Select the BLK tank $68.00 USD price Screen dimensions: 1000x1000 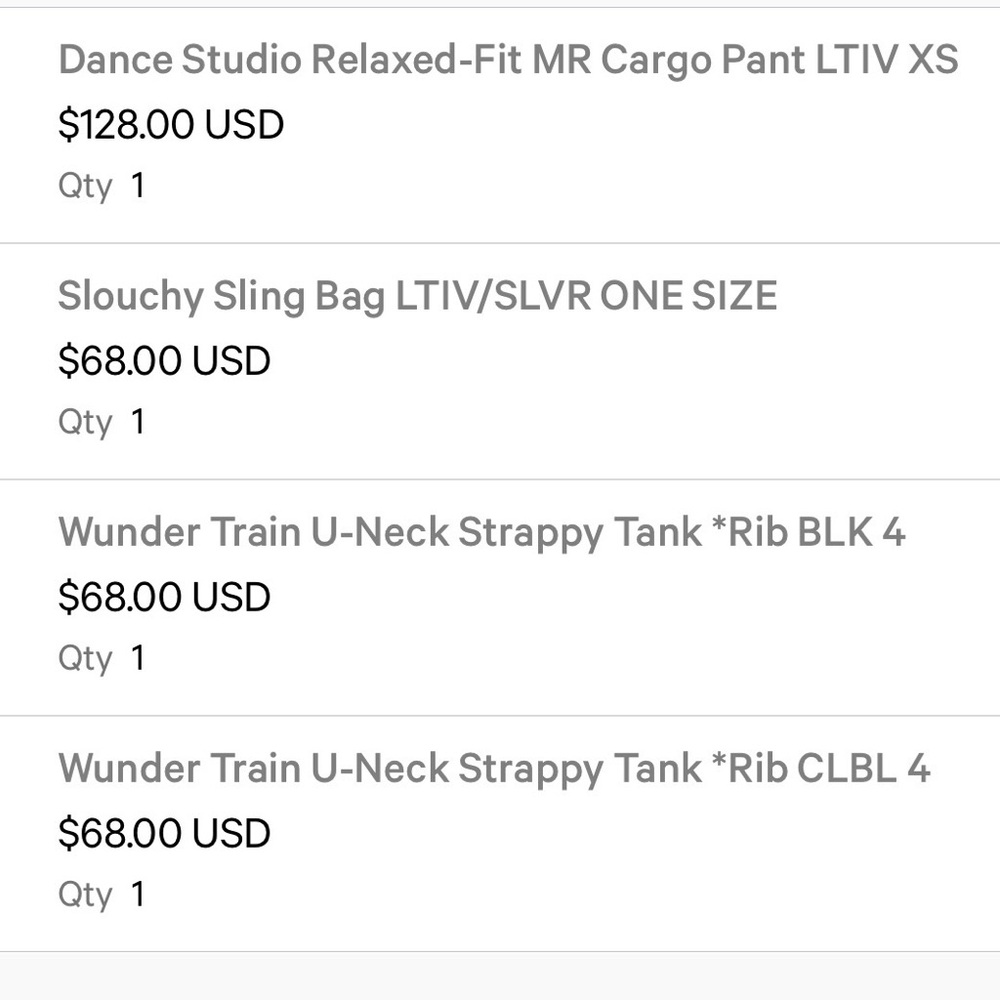point(164,597)
